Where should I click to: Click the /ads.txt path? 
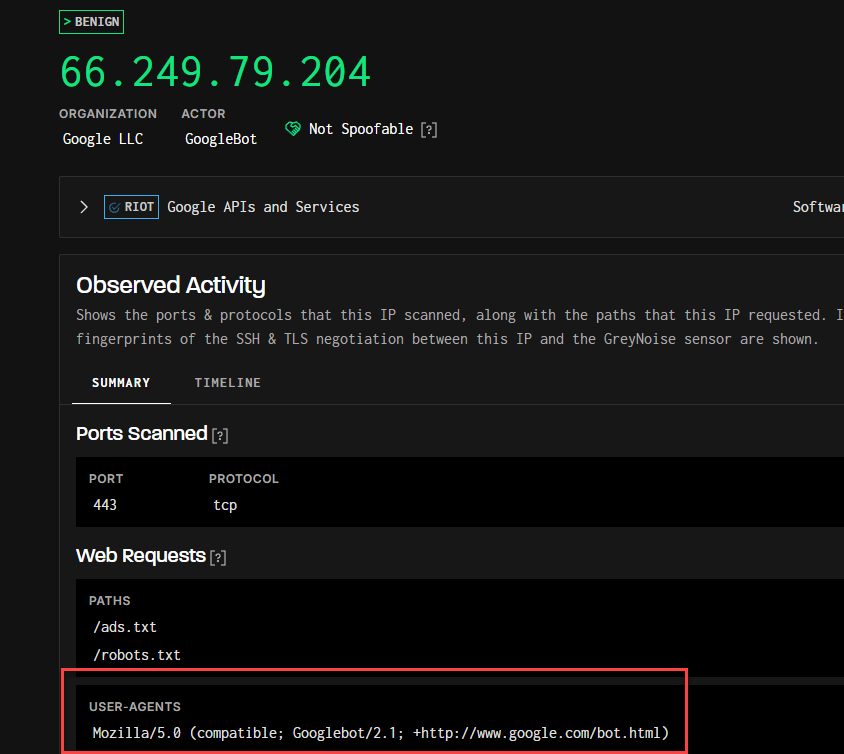(x=125, y=627)
